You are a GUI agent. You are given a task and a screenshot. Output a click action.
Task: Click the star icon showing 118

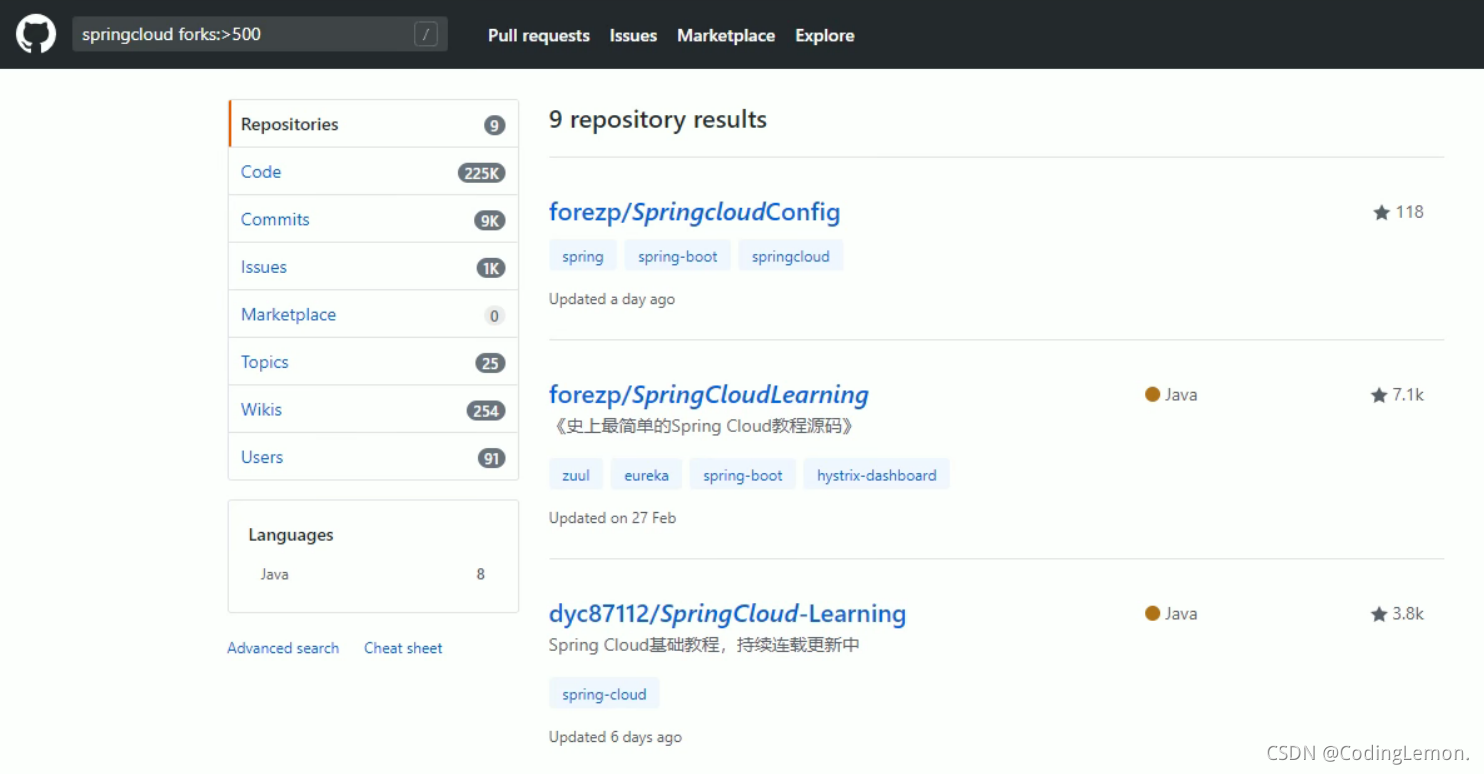[1382, 212]
